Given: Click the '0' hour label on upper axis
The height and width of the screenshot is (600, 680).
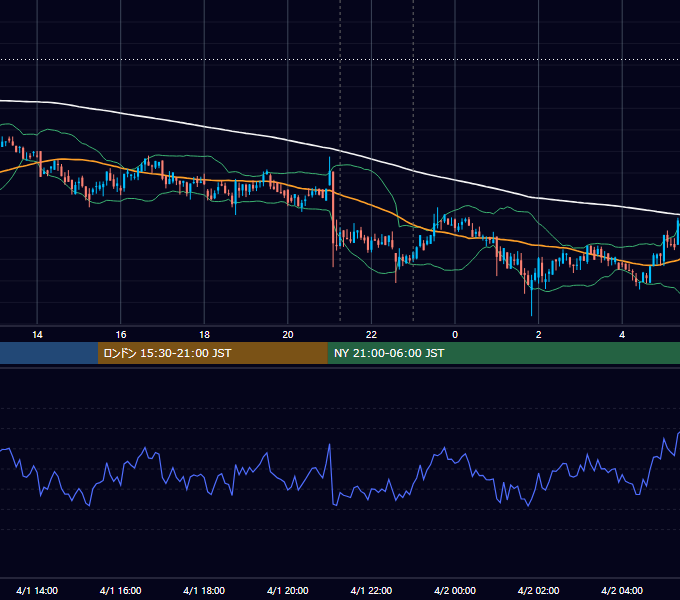Looking at the screenshot, I should 455,335.
